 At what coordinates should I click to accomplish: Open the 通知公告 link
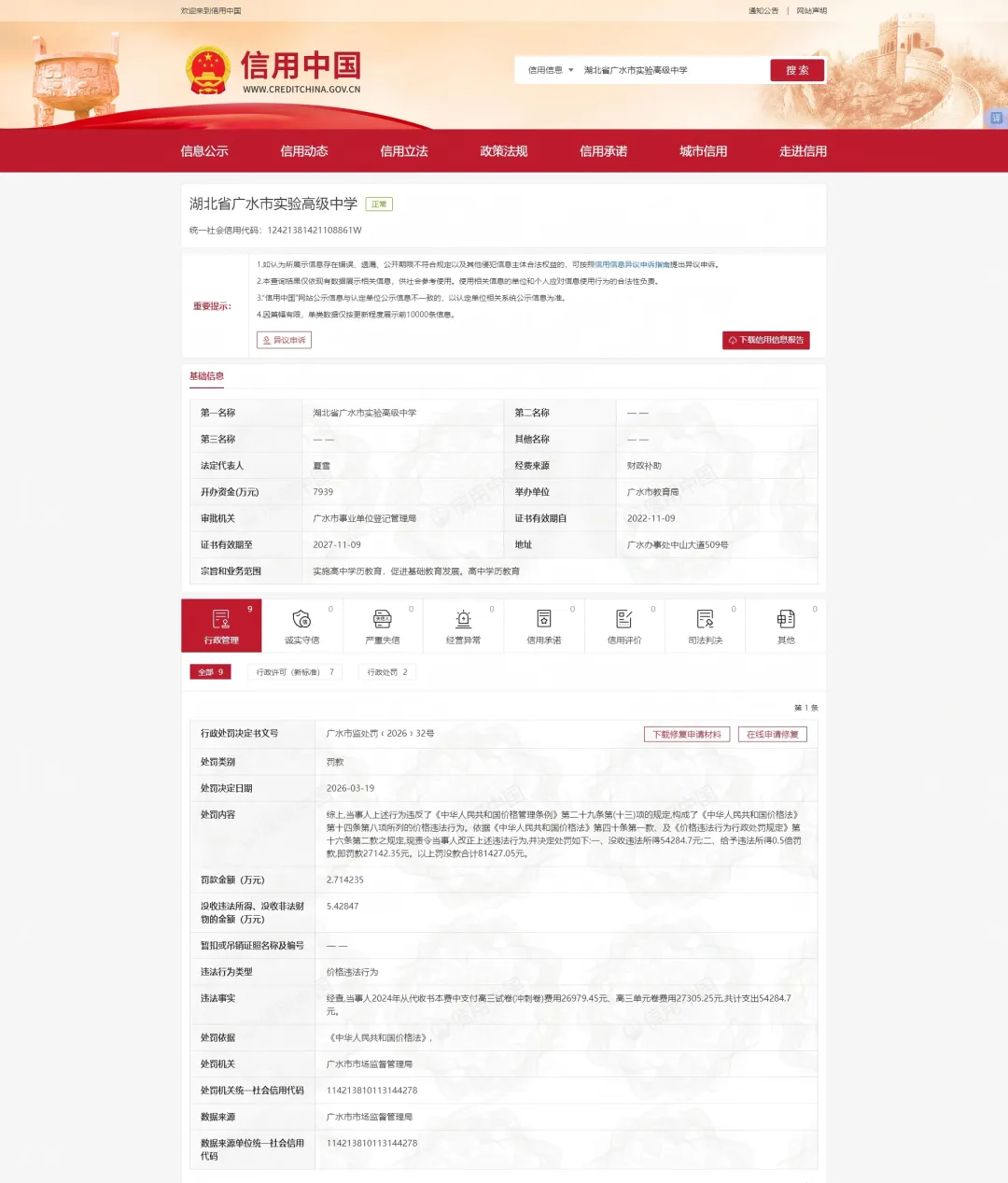[763, 11]
